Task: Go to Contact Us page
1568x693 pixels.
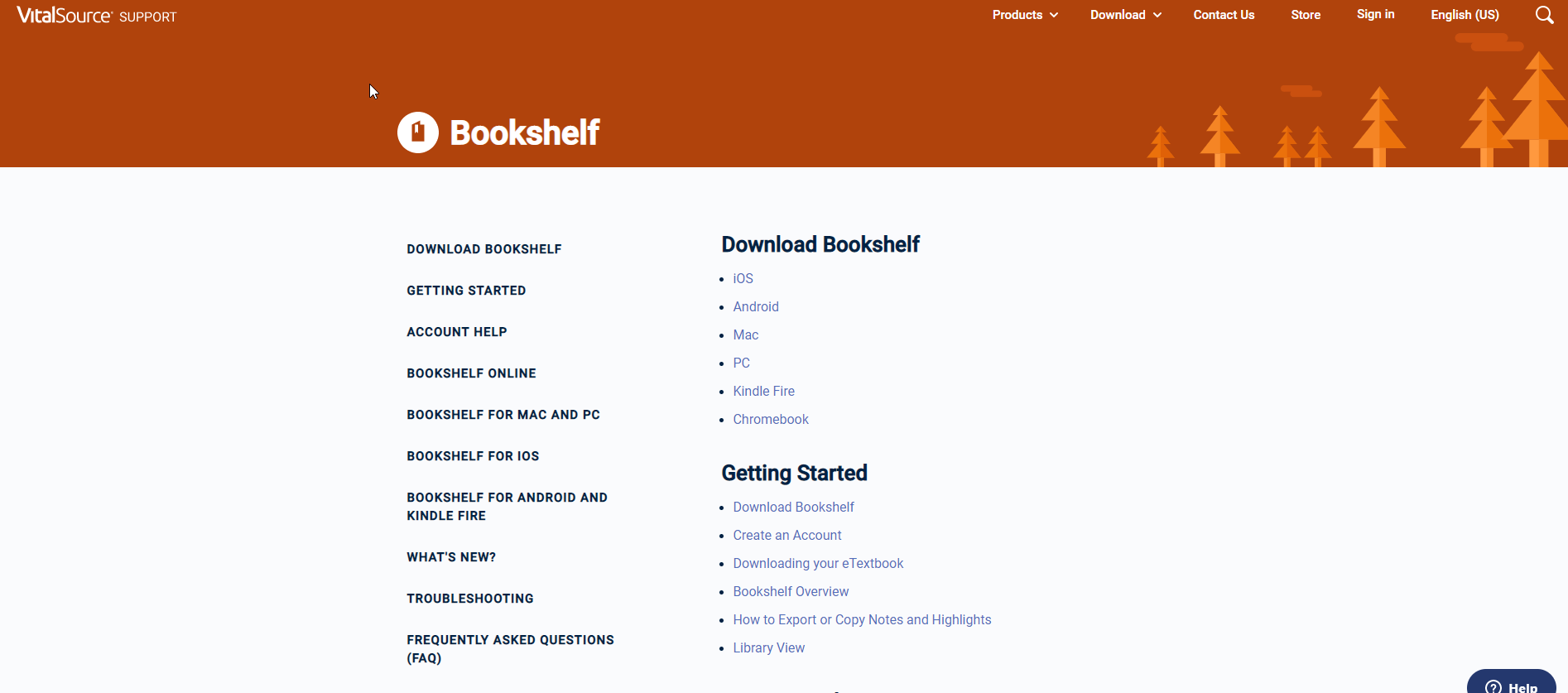Action: point(1224,15)
